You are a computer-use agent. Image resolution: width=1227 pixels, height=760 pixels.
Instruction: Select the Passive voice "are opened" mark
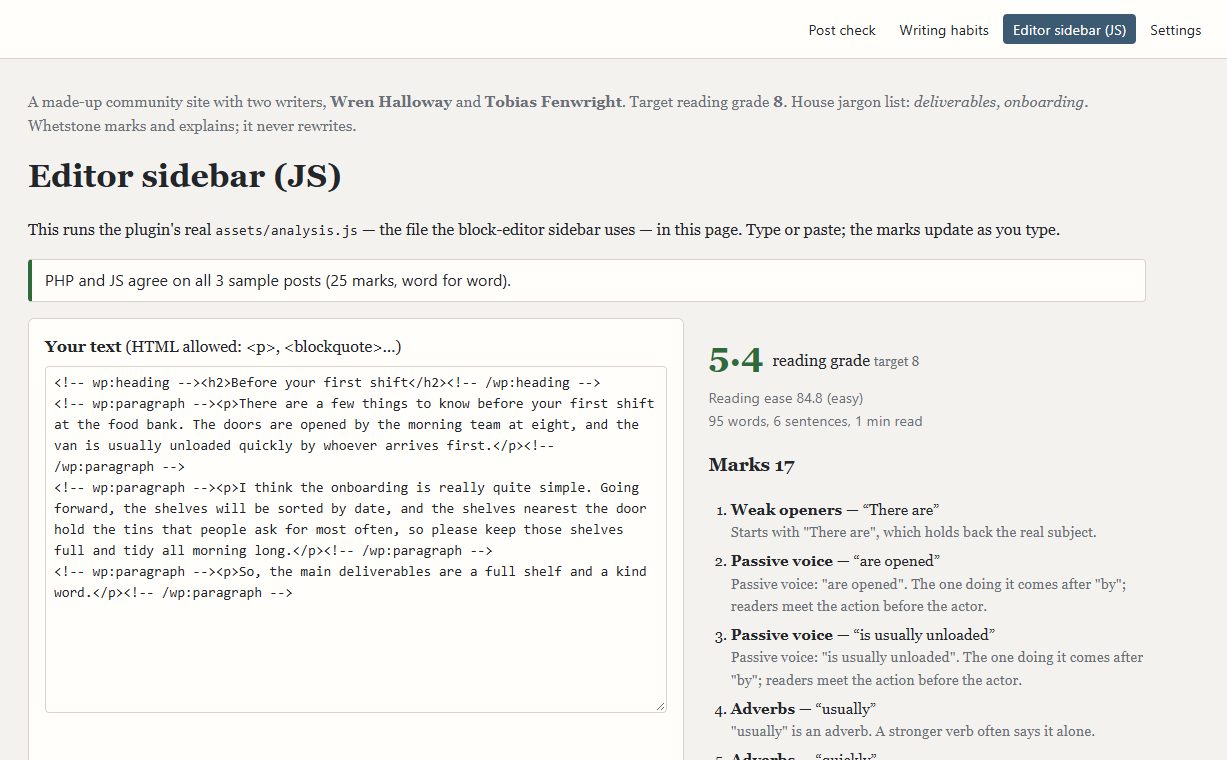835,561
